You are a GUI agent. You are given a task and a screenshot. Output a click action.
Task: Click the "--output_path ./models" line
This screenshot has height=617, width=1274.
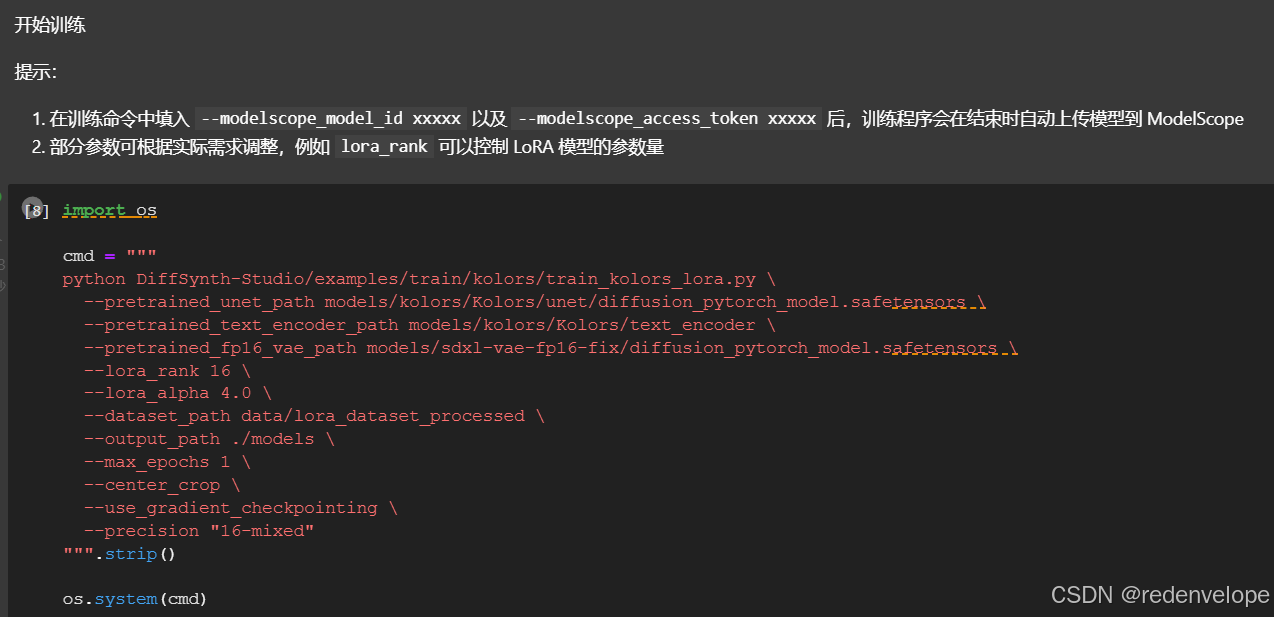click(209, 439)
